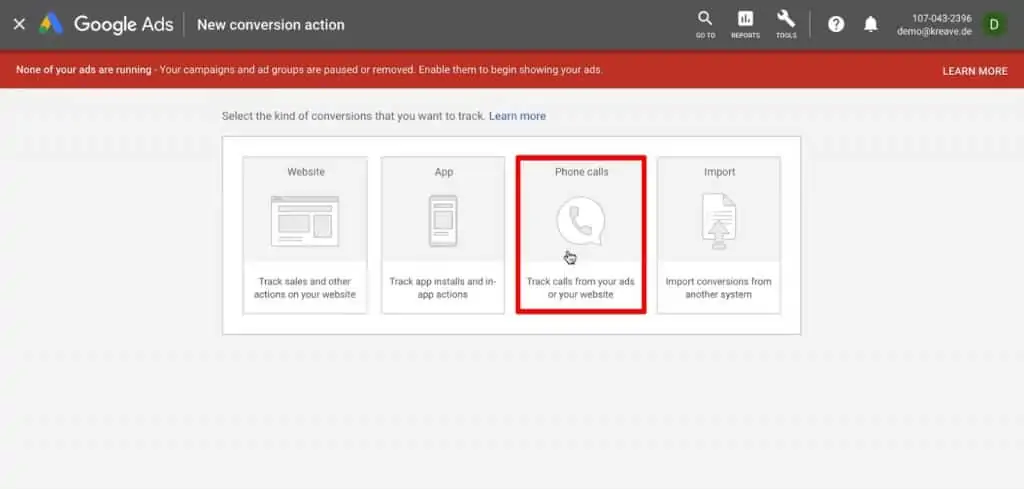Click the website layout illustration icon
The height and width of the screenshot is (489, 1024).
tap(305, 221)
